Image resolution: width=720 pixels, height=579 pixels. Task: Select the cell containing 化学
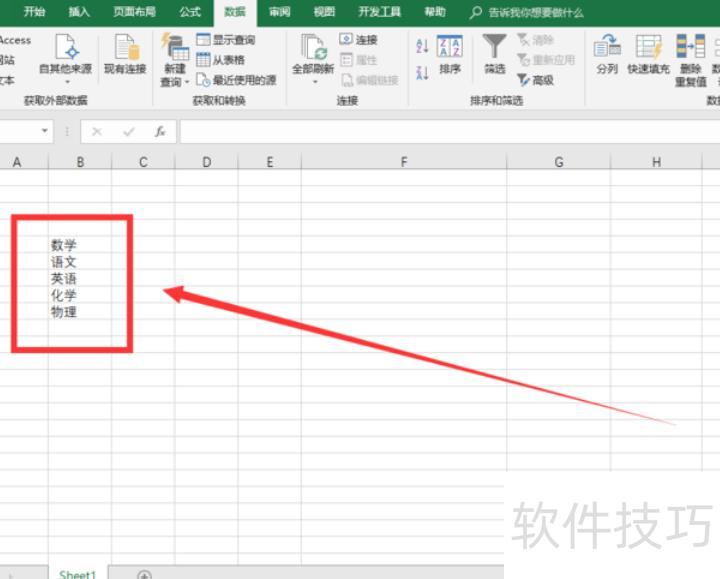tap(80, 295)
